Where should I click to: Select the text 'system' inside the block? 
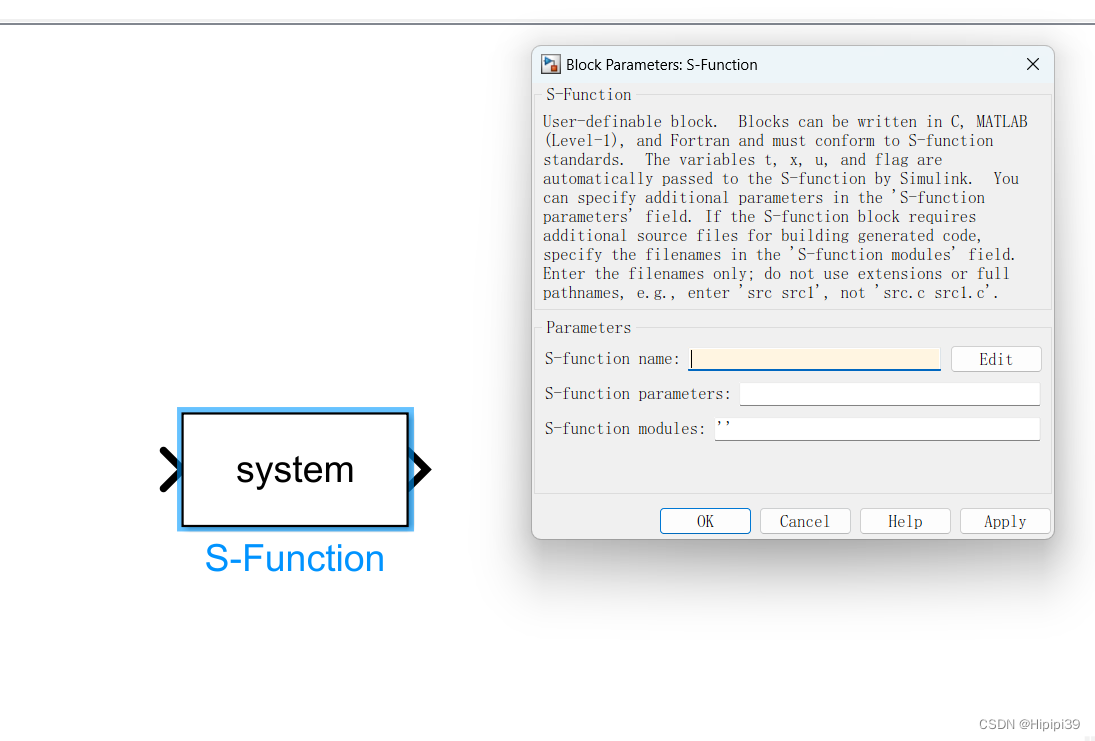pyautogui.click(x=294, y=468)
